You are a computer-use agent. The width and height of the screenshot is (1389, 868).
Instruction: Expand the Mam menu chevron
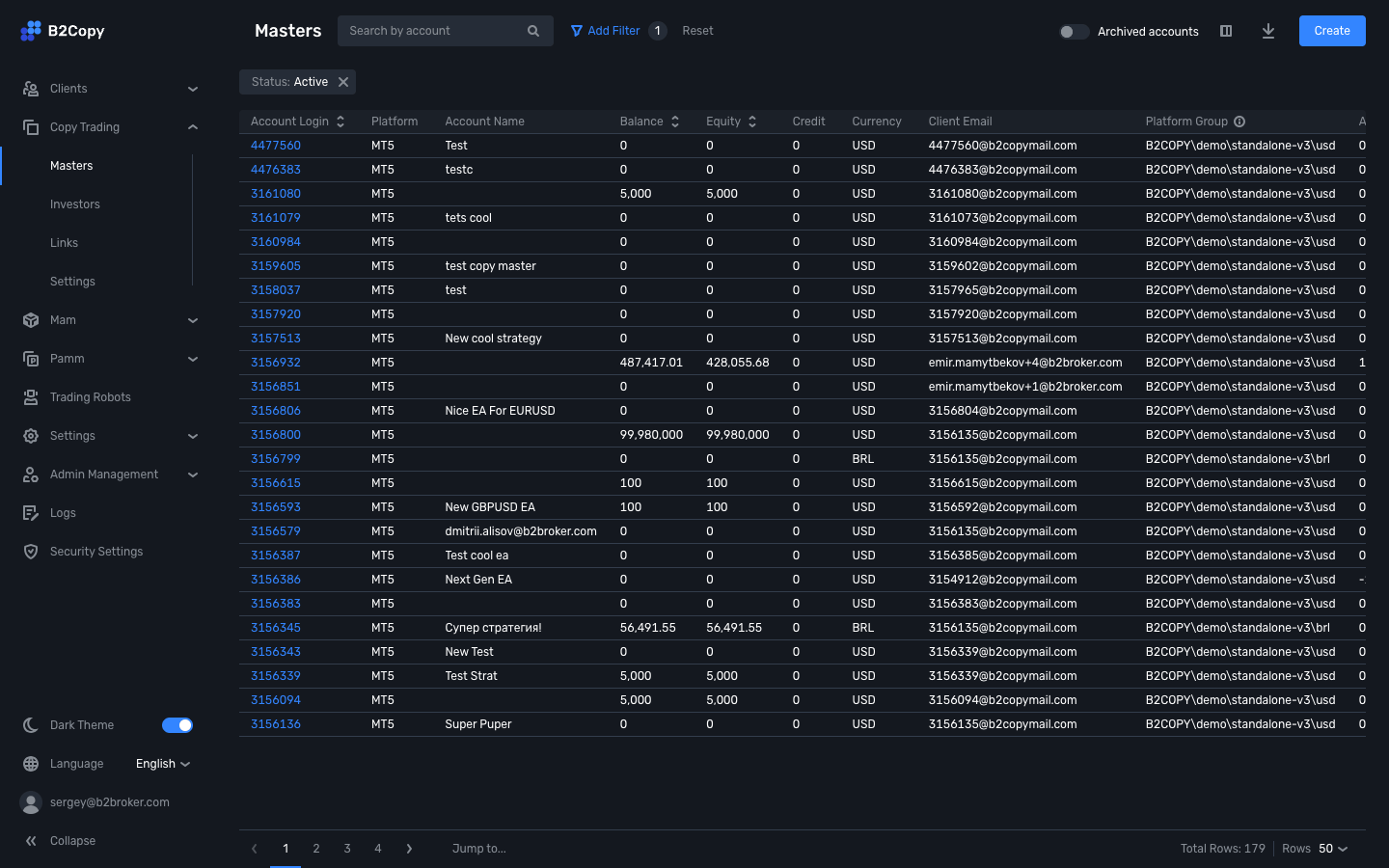pyautogui.click(x=193, y=320)
